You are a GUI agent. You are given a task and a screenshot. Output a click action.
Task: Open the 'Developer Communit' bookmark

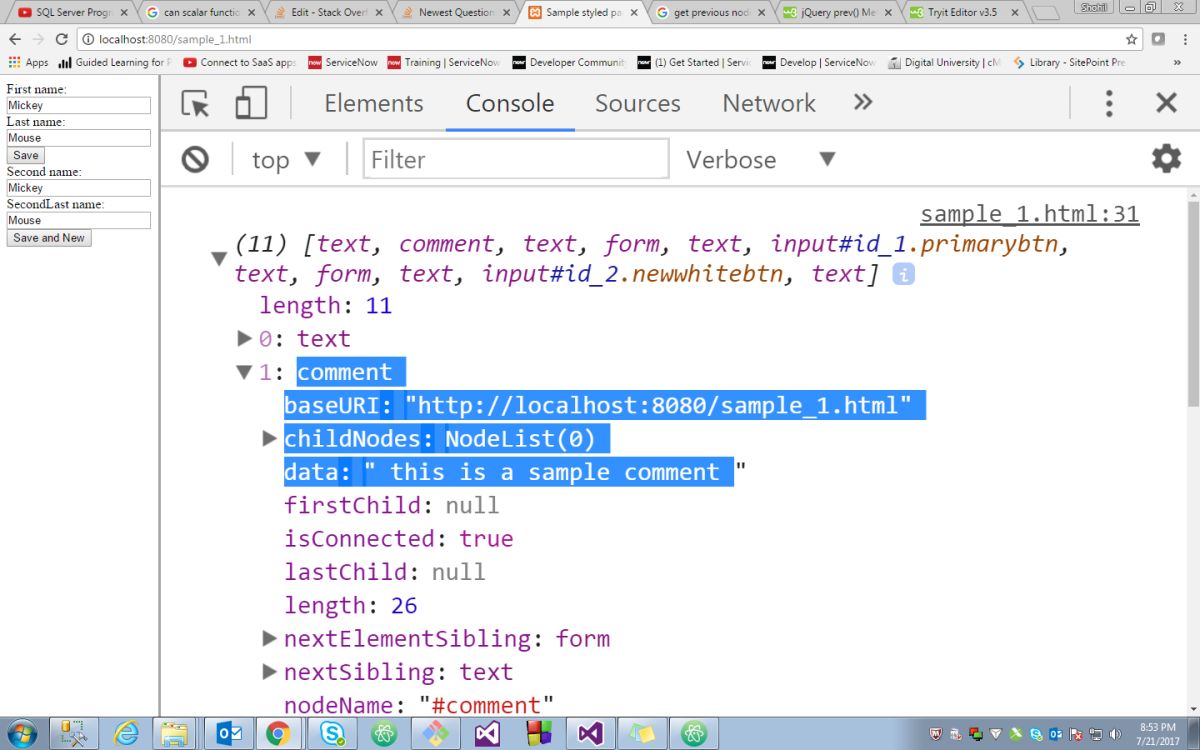click(568, 62)
